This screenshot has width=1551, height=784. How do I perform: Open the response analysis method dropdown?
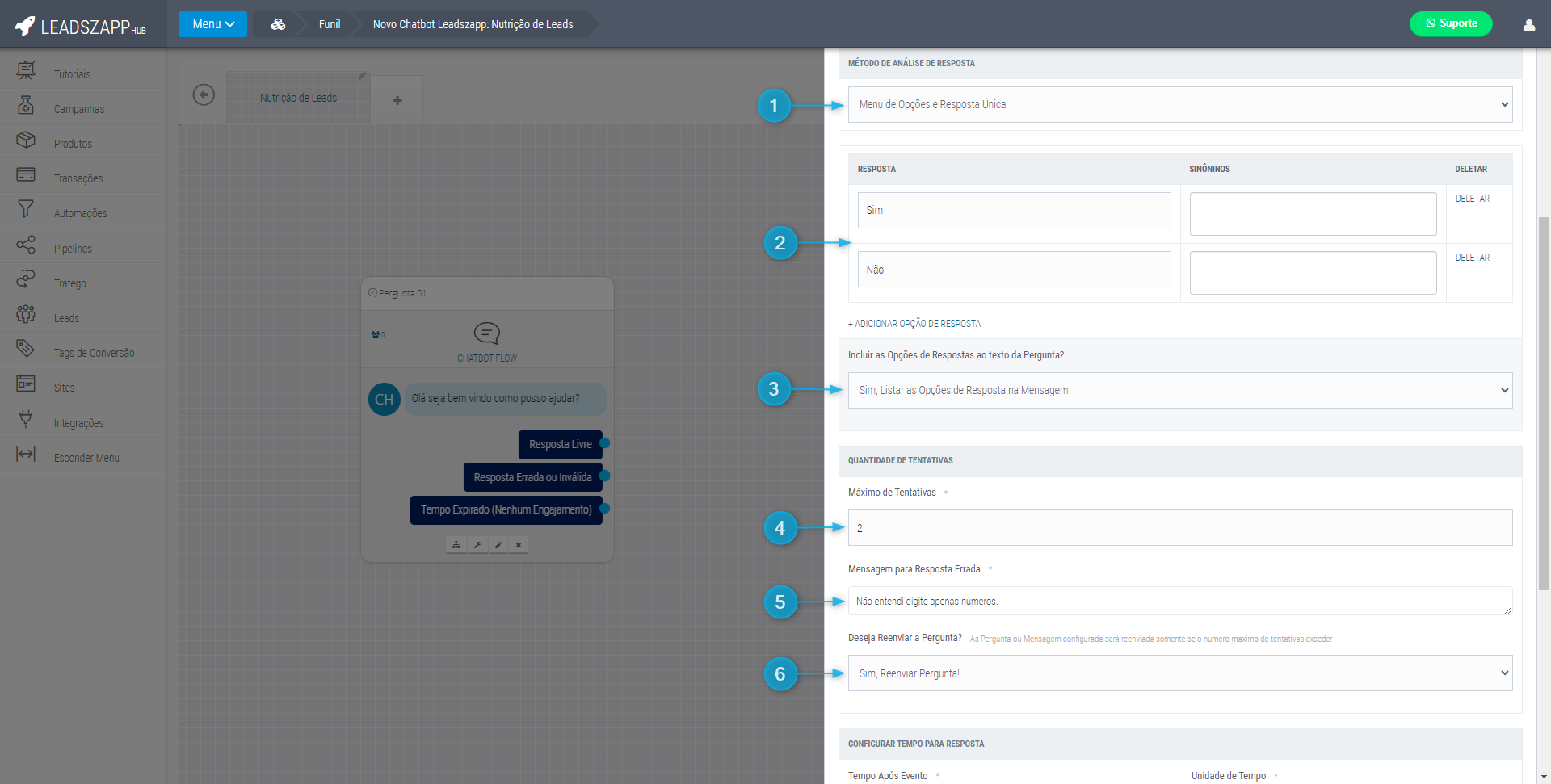coord(1179,105)
